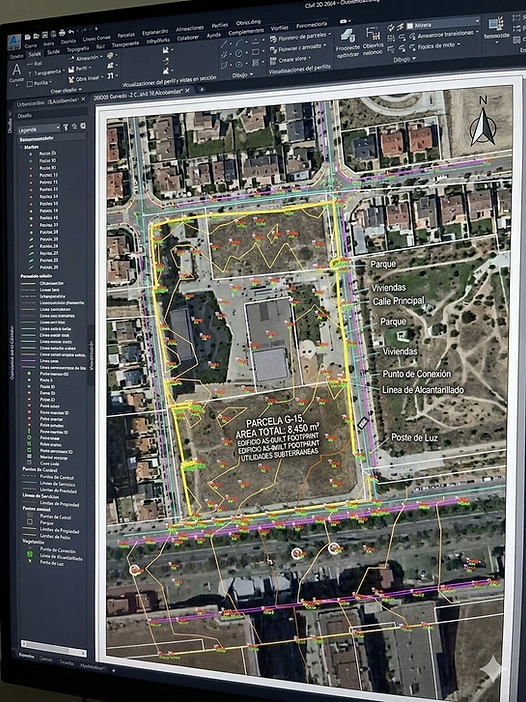Click the undo arrow in quick access toolbar
The image size is (526, 702).
pos(71,32)
